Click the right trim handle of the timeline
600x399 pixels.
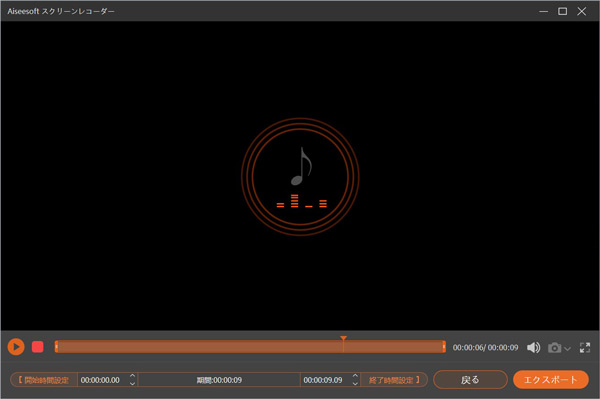[x=444, y=347]
